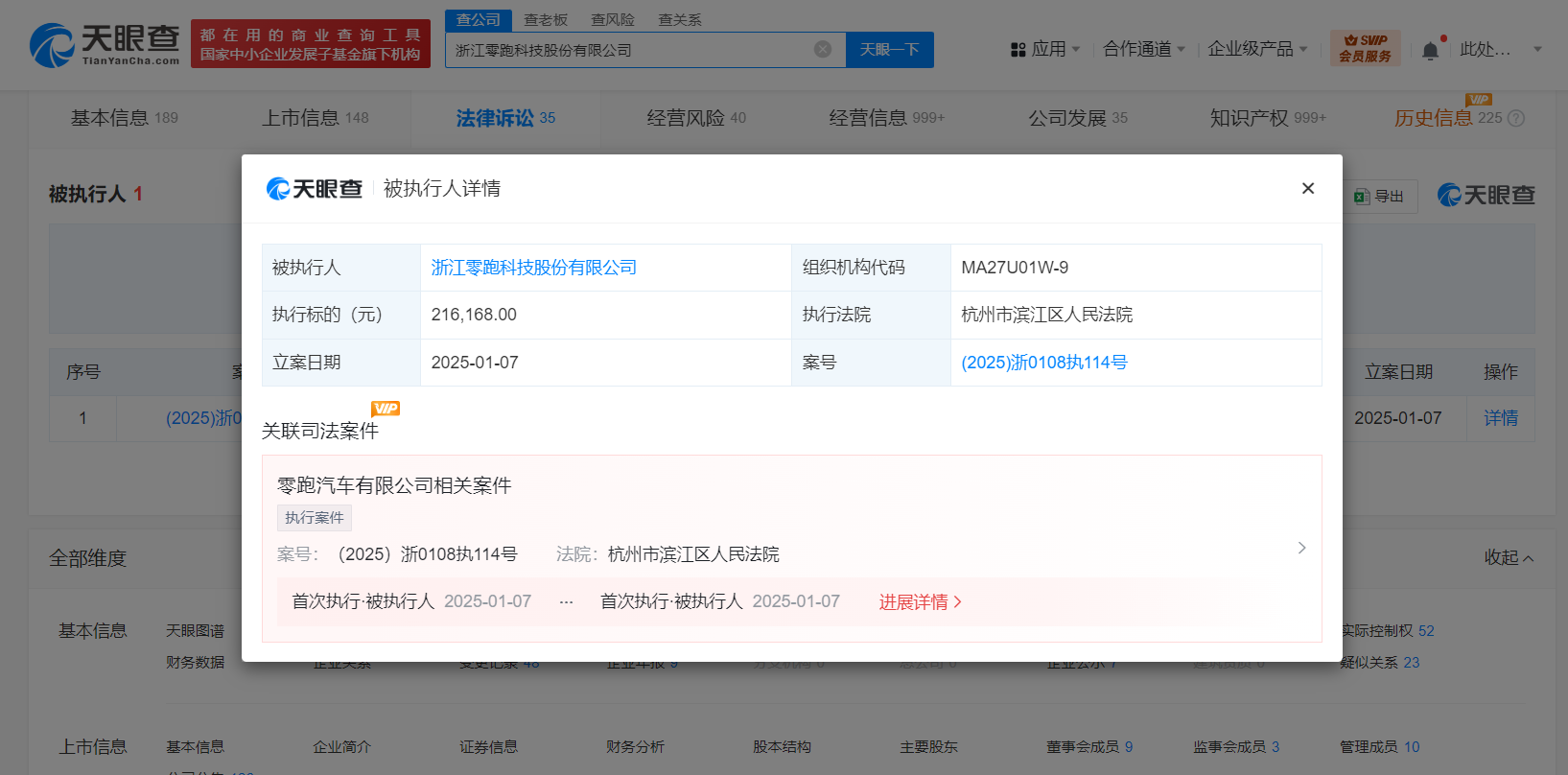1568x775 pixels.
Task: Open notifications bell icon
Action: pyautogui.click(x=1430, y=50)
